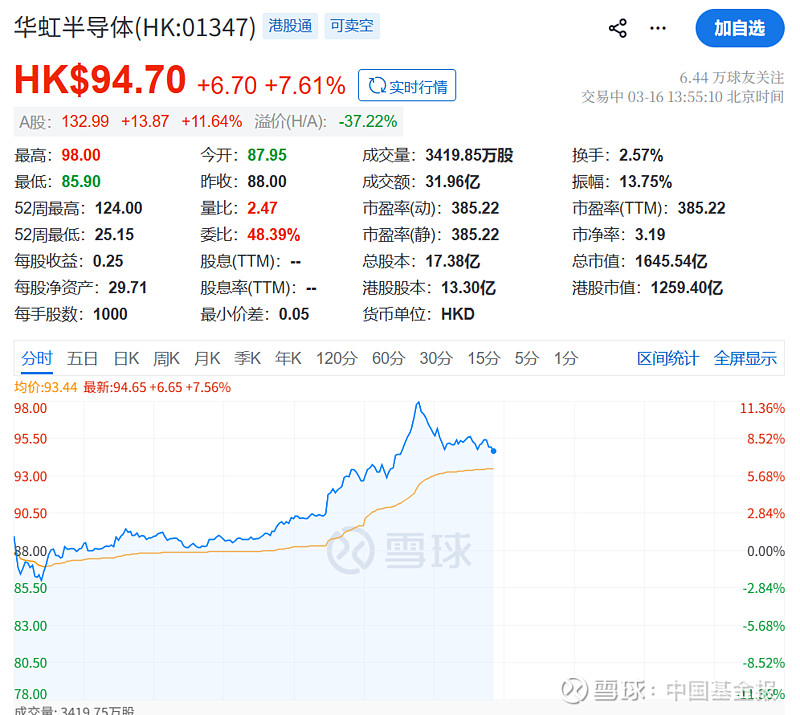Refresh quotes with 实时行情 button

(x=406, y=85)
